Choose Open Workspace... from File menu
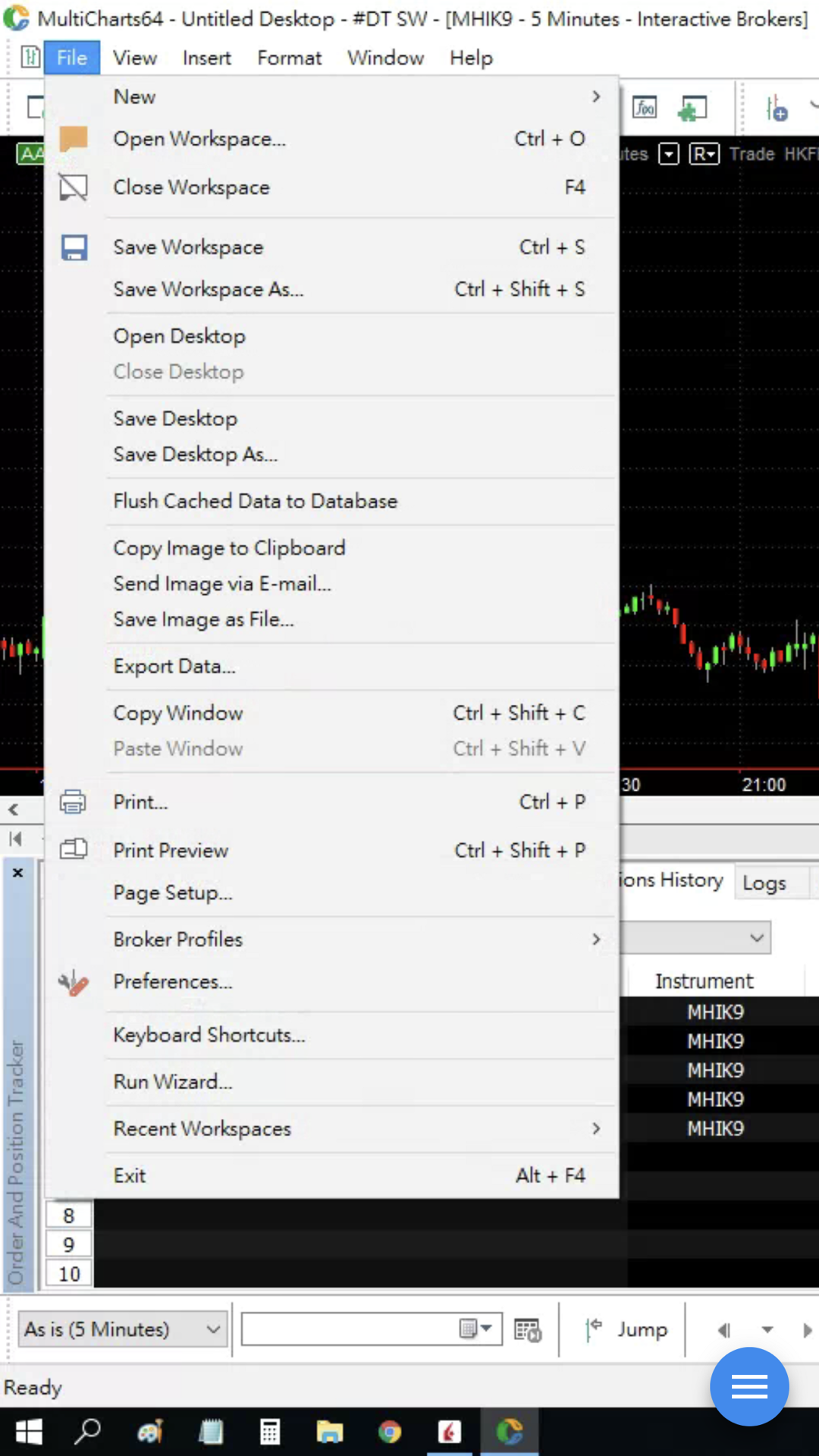Image resolution: width=819 pixels, height=1456 pixels. [x=332, y=139]
